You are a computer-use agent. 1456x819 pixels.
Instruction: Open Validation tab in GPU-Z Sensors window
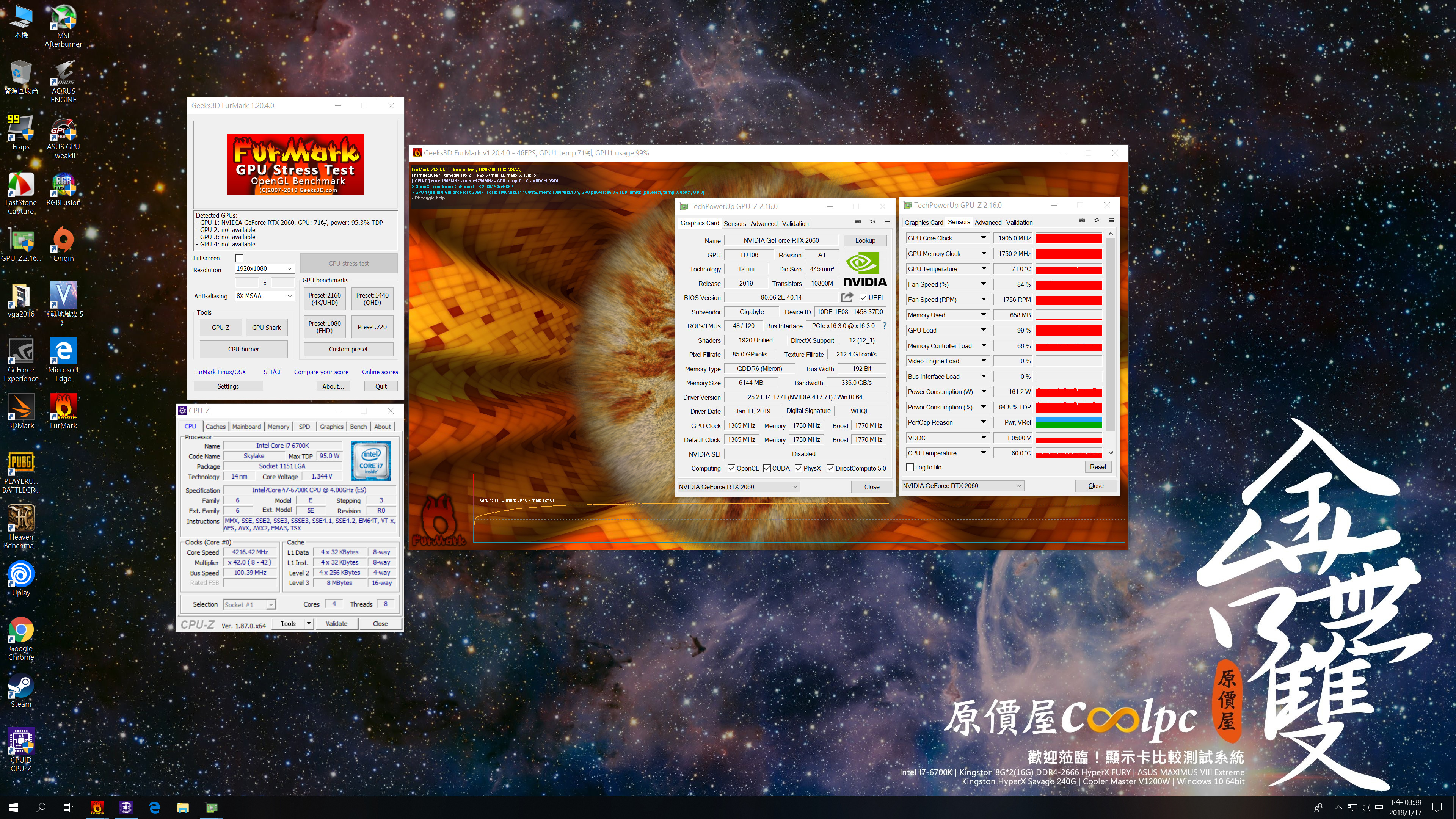pos(1019,222)
